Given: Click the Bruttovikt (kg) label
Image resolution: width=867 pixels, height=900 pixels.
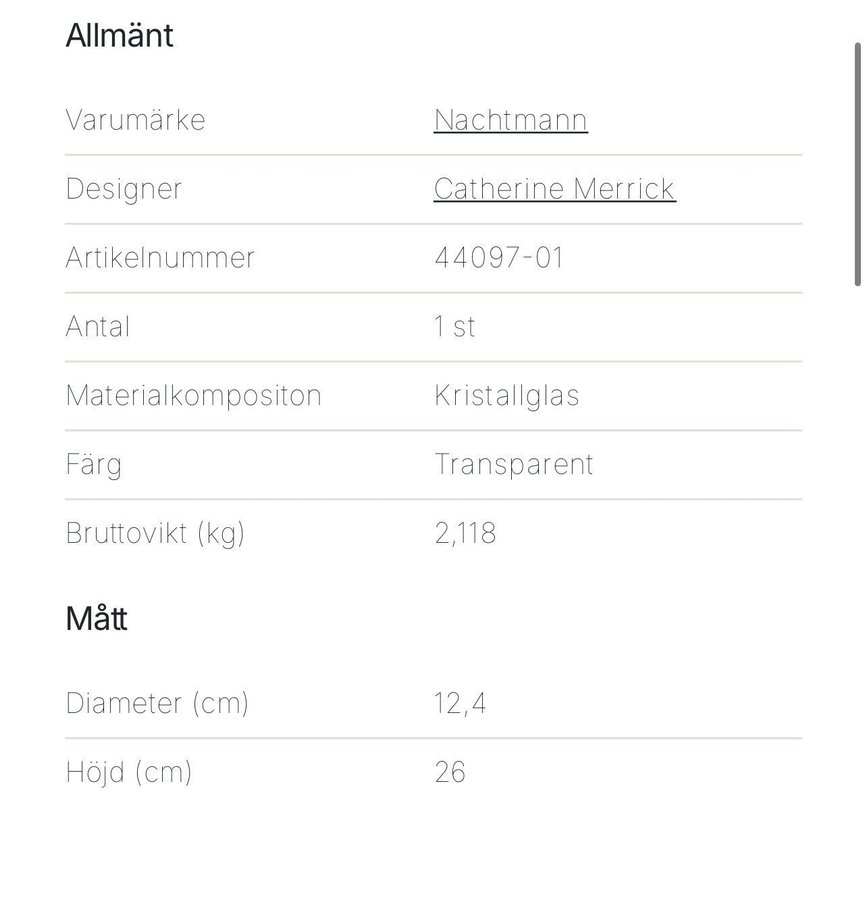Looking at the screenshot, I should point(155,534).
